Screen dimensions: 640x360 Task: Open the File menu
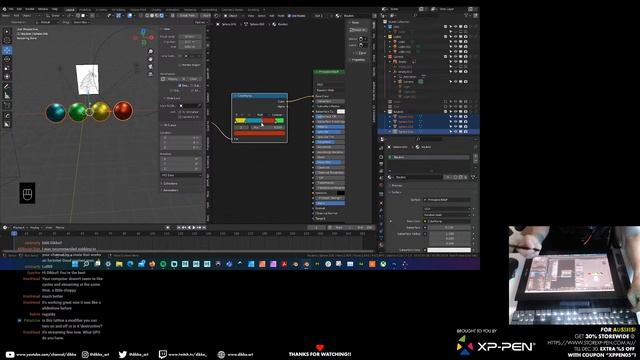(x=11, y=9)
